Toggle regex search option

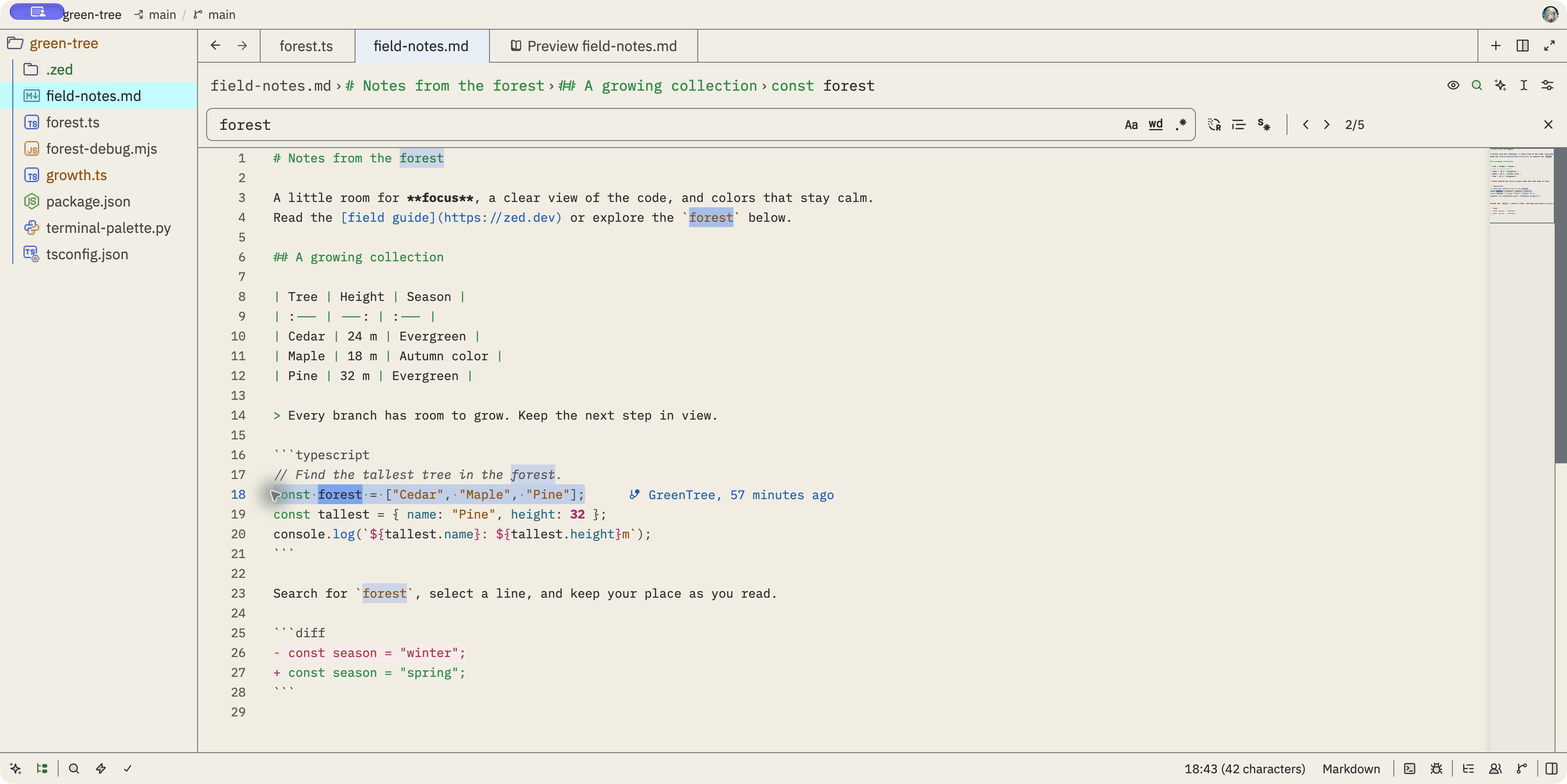coord(1181,124)
